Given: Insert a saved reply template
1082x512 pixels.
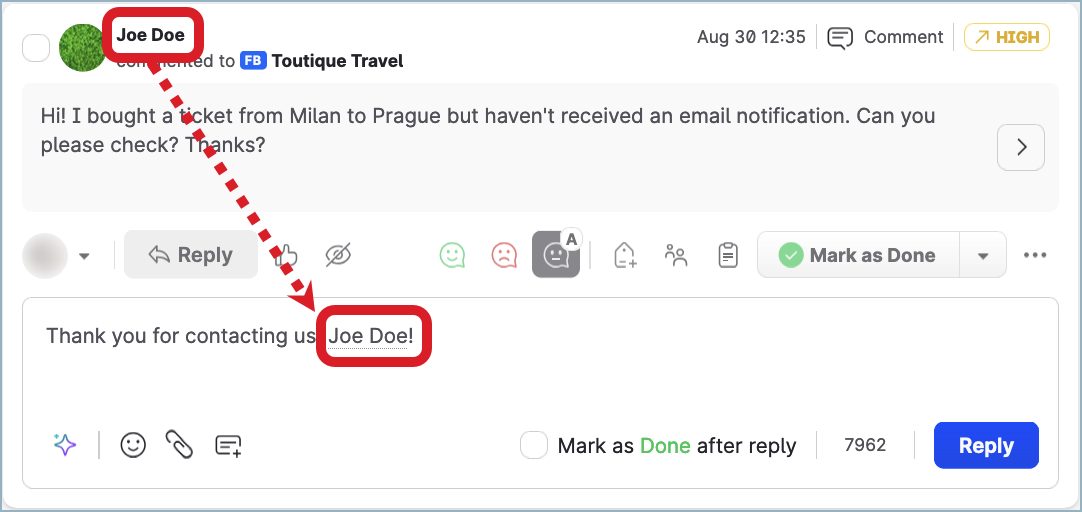Looking at the screenshot, I should [228, 445].
